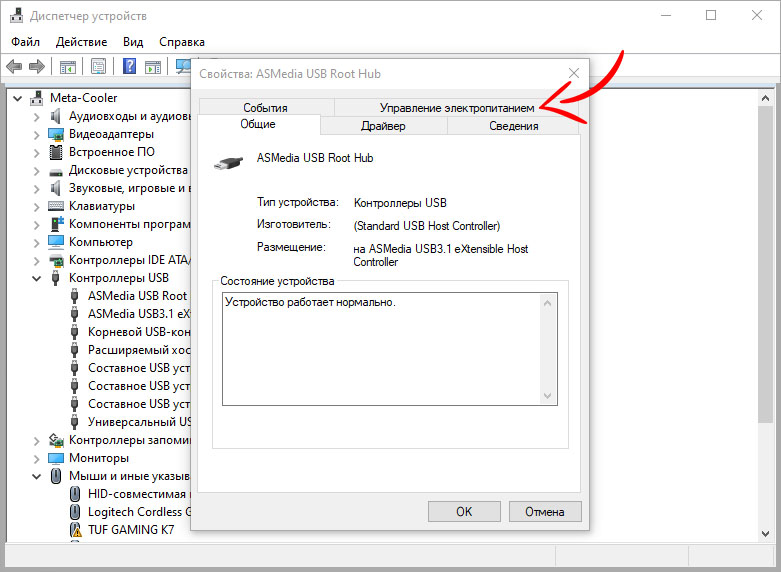
Task: Open the Справка menu
Action: (182, 42)
